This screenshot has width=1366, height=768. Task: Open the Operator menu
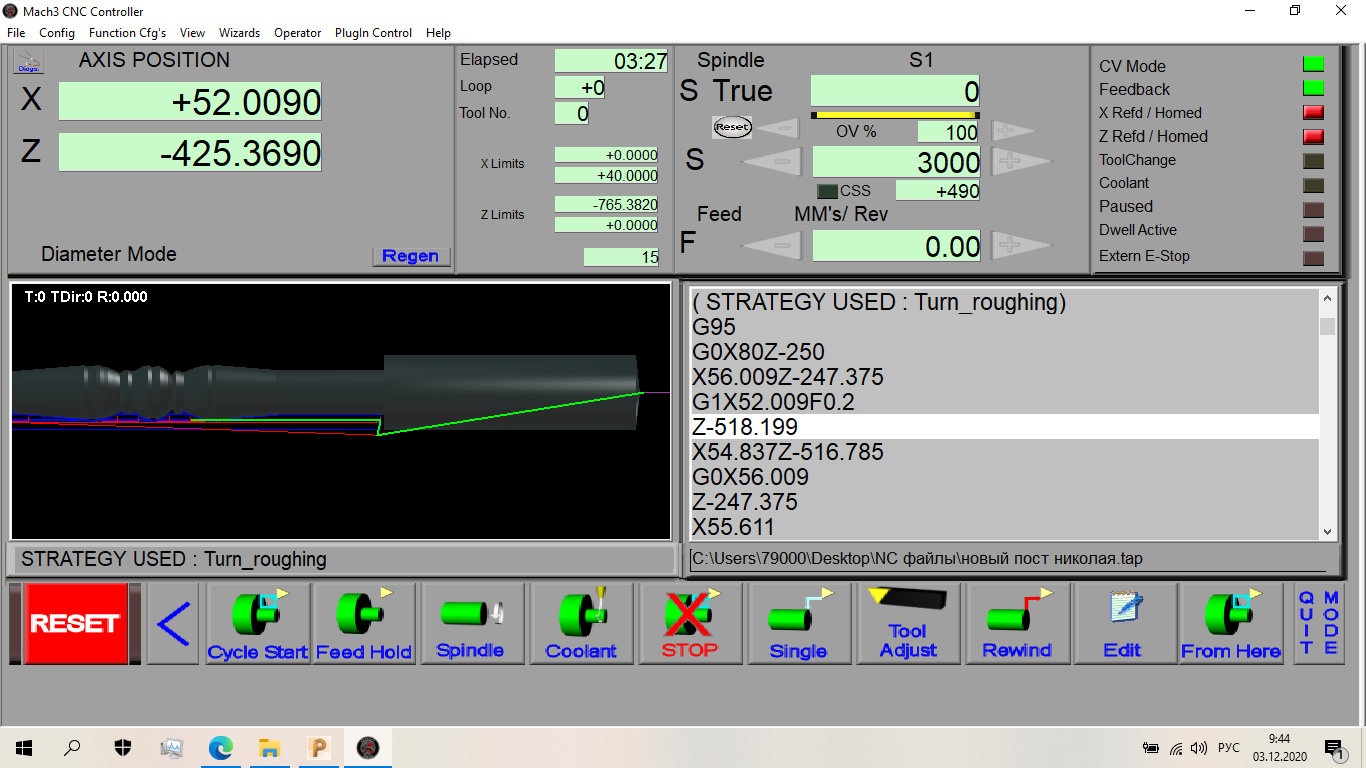298,33
